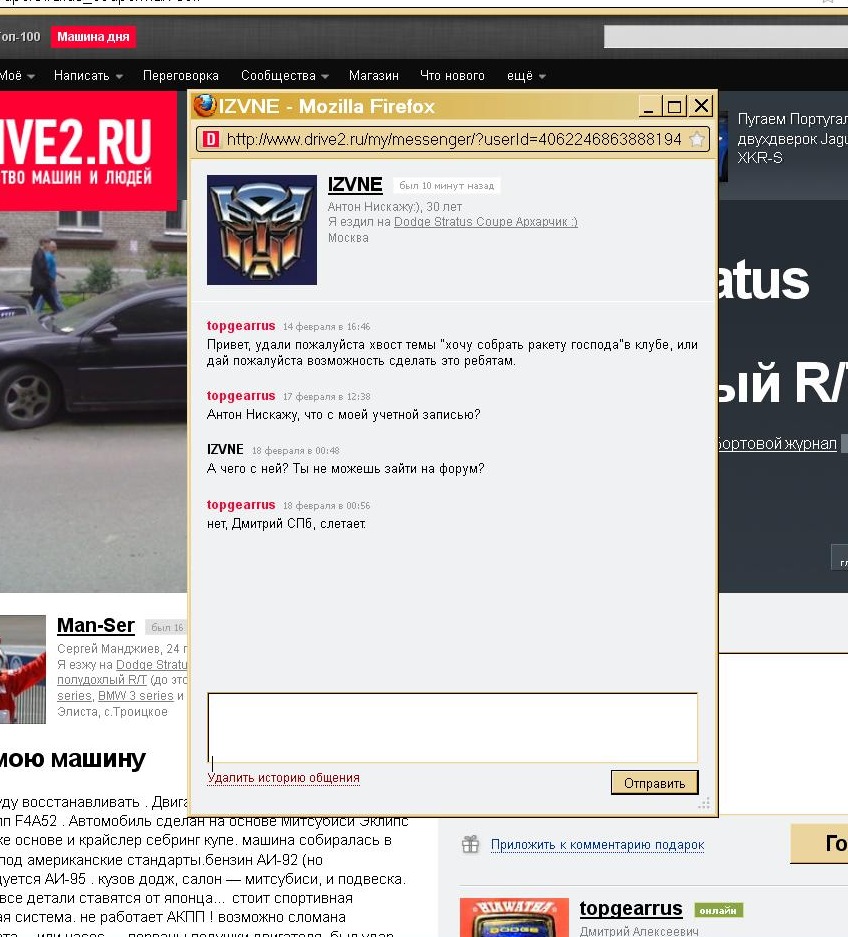Open the Что нового menu item
This screenshot has height=937, width=848.
coord(452,76)
